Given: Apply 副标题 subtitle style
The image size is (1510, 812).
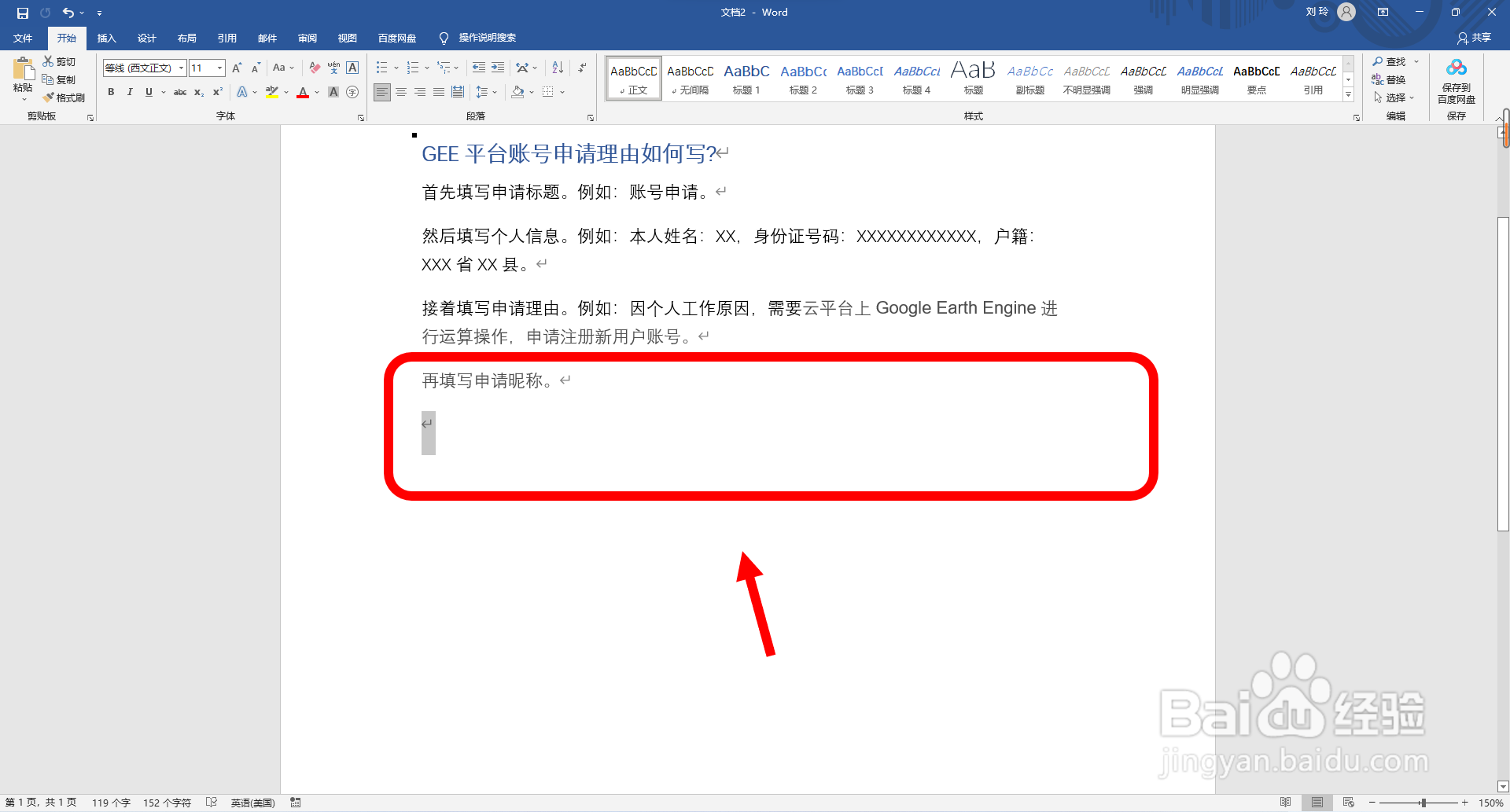Looking at the screenshot, I should [x=1029, y=79].
